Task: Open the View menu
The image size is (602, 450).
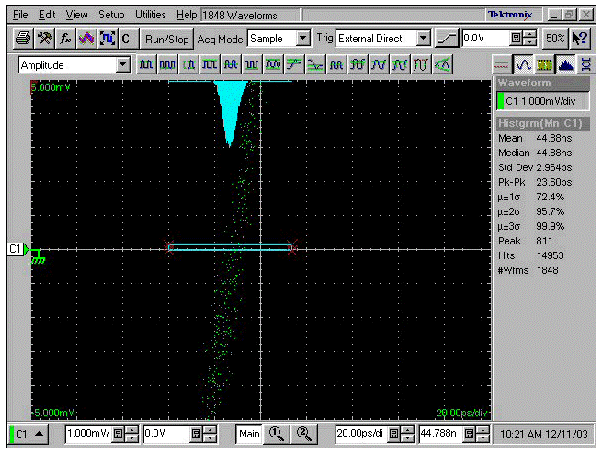Action: tap(76, 15)
